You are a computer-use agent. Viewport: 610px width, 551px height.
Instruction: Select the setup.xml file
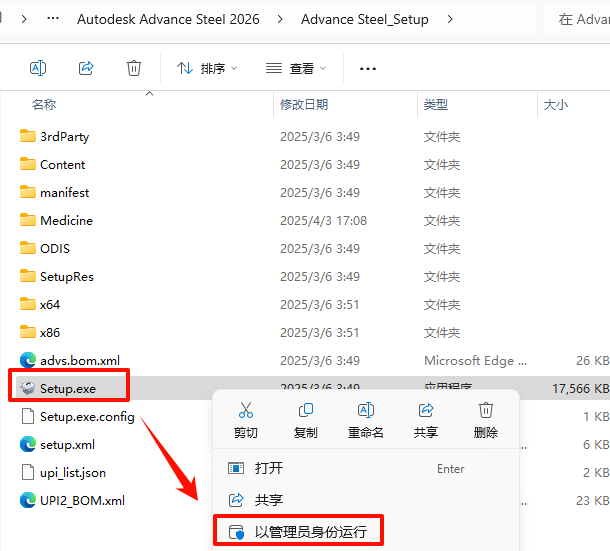[x=58, y=445]
